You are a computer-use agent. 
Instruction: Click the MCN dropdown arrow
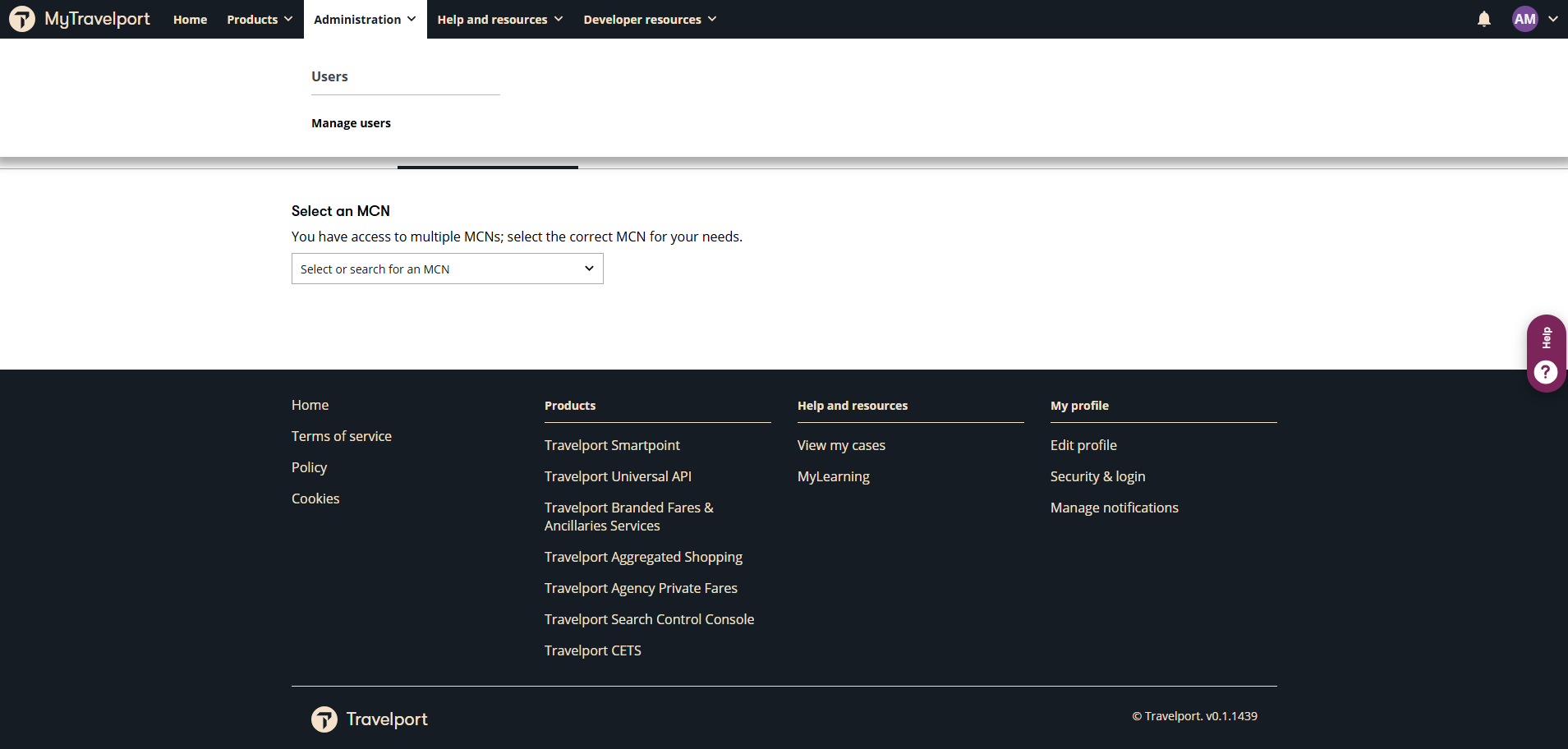tap(589, 269)
